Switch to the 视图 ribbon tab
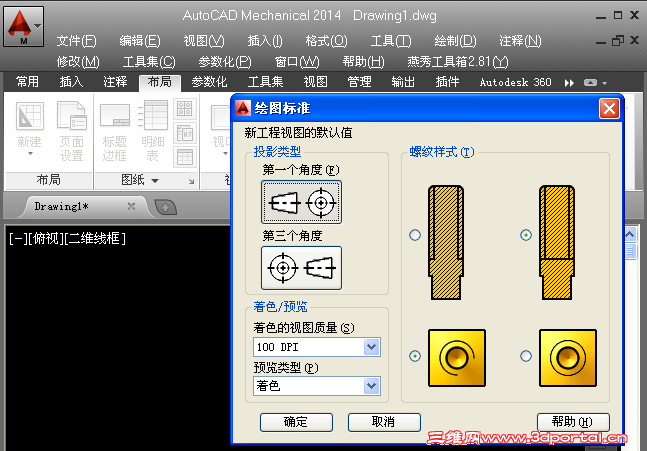 (x=315, y=82)
